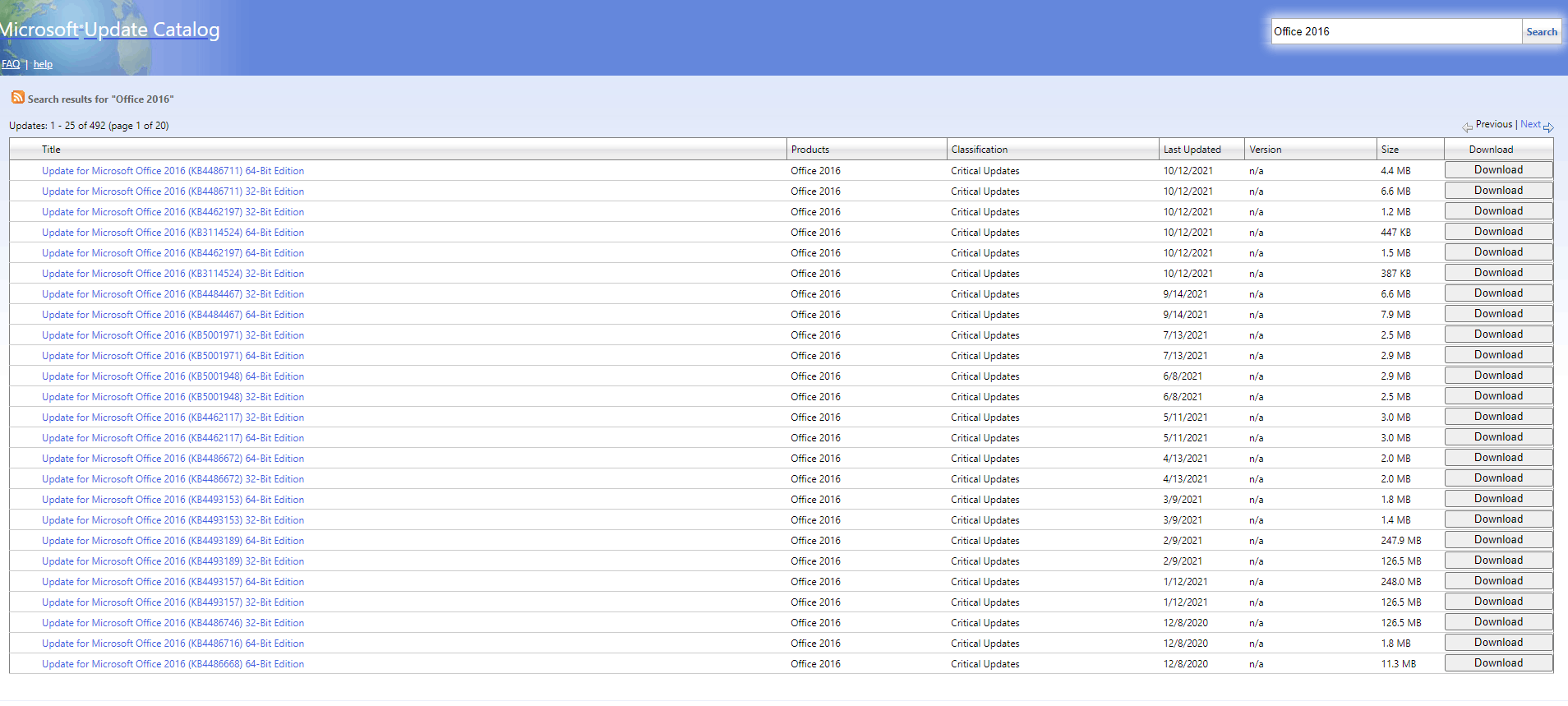Open the KB4493189 32-Bit Edition title link
The height and width of the screenshot is (706, 1568).
[x=173, y=561]
